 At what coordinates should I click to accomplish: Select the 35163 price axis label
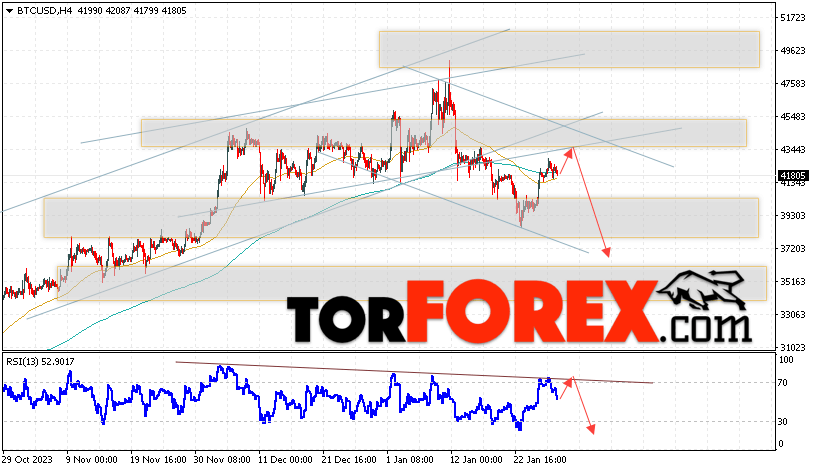(x=793, y=282)
